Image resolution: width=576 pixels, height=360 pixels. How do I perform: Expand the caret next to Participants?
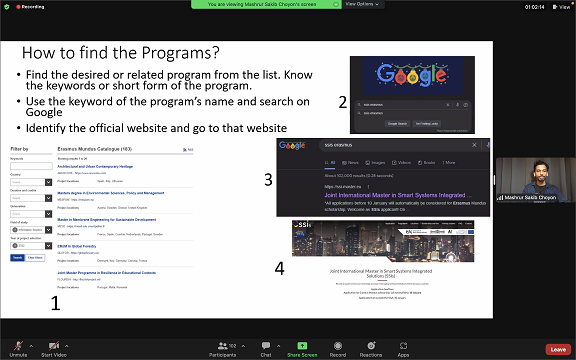click(243, 346)
